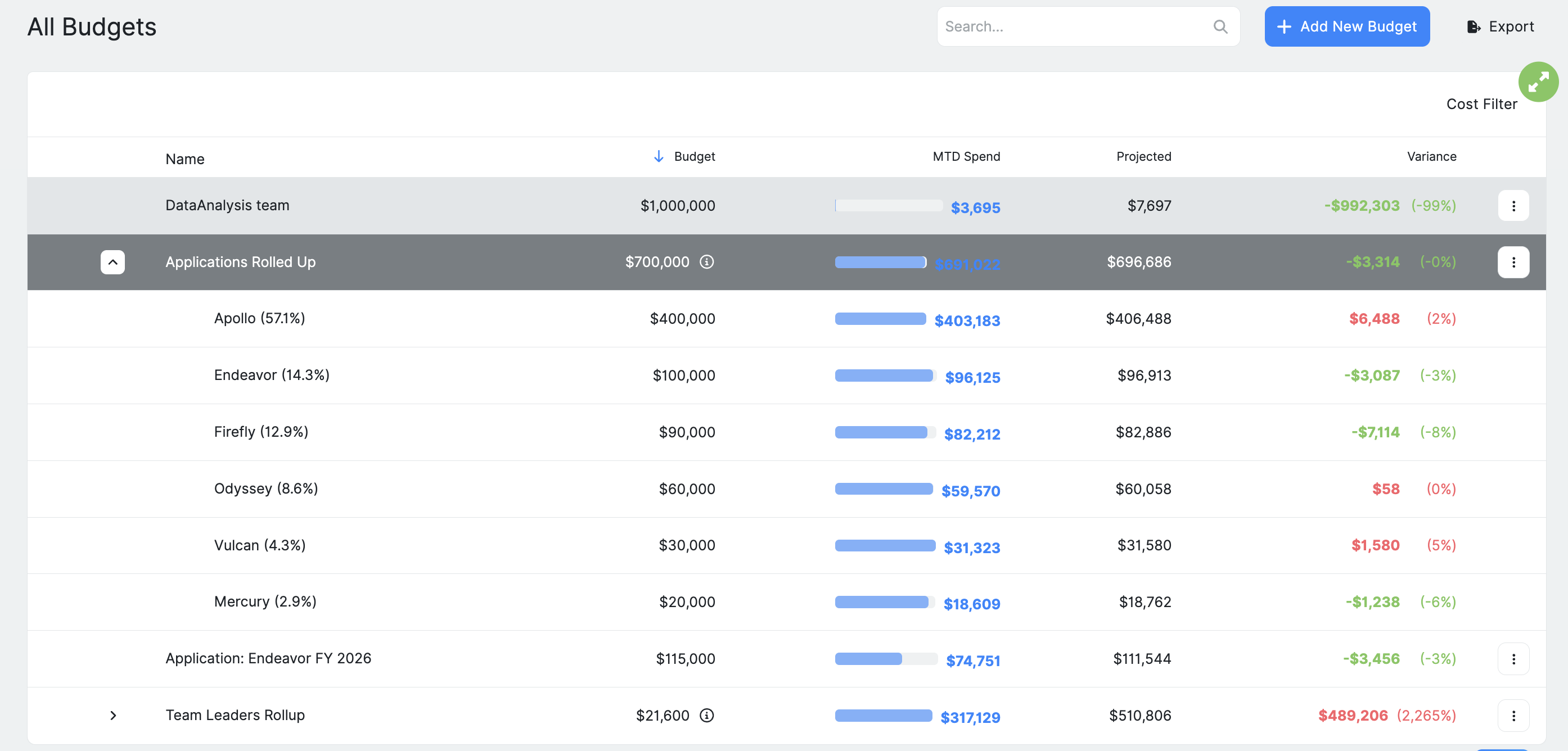Click the Name column header
1568x751 pixels.
click(184, 159)
